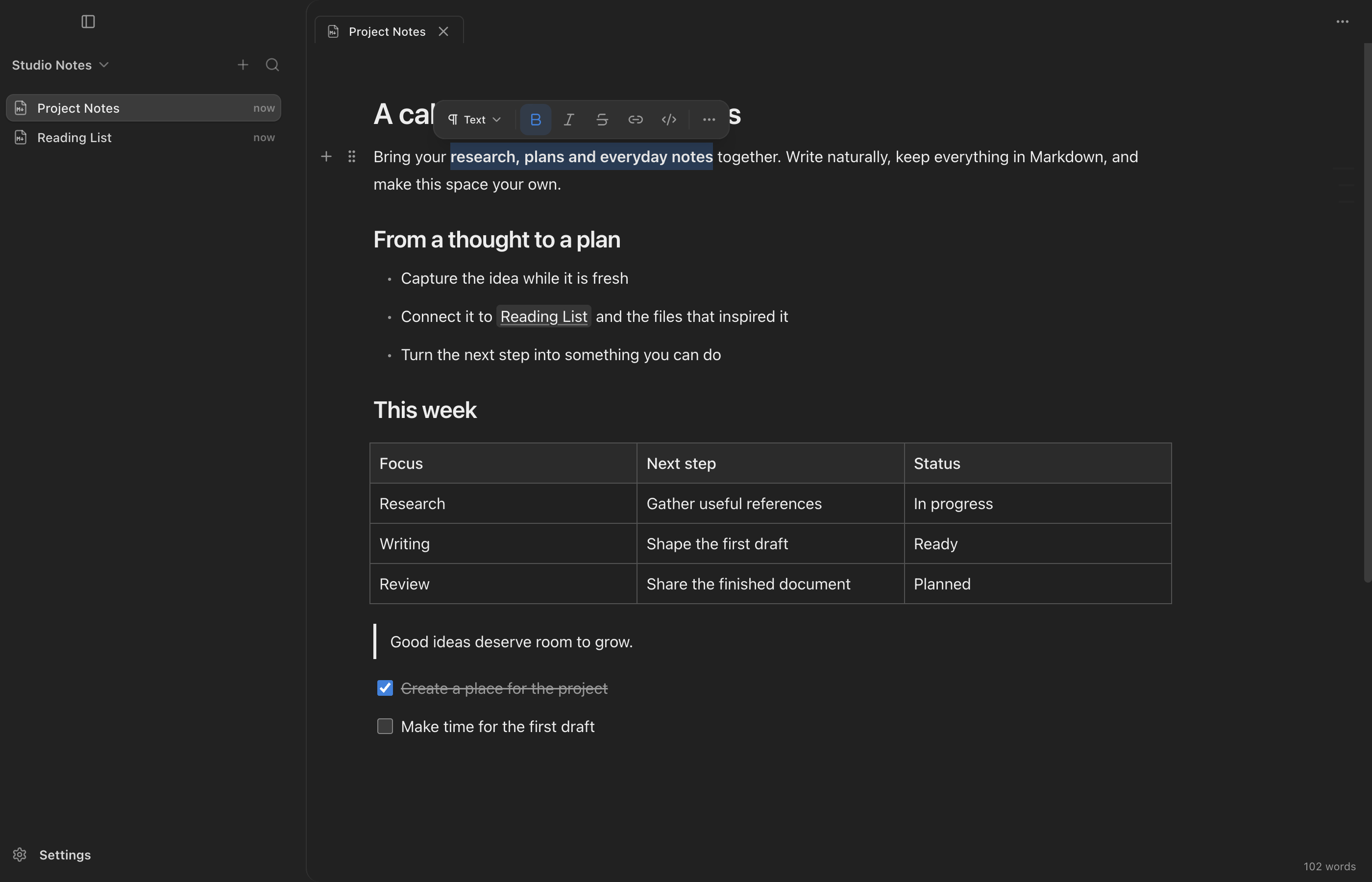Click bullet 'Capture the idea while it is fresh'
This screenshot has width=1372, height=882.
(x=514, y=278)
